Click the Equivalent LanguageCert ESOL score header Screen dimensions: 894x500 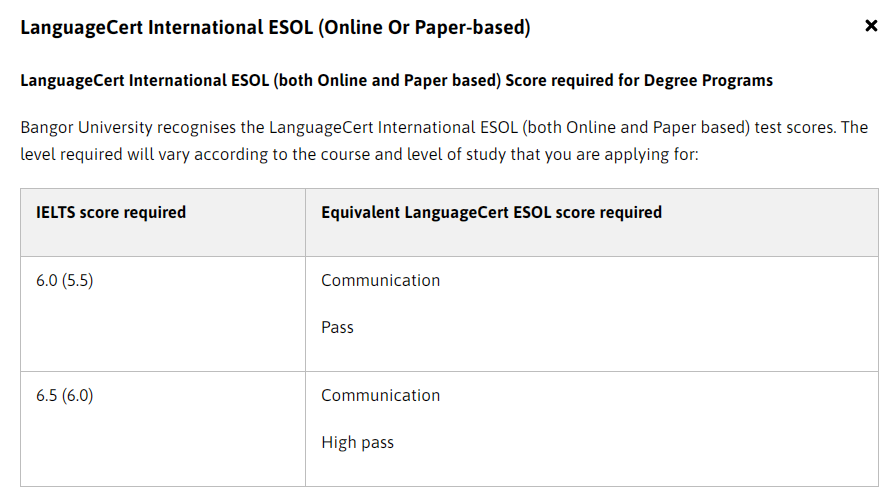[491, 213]
